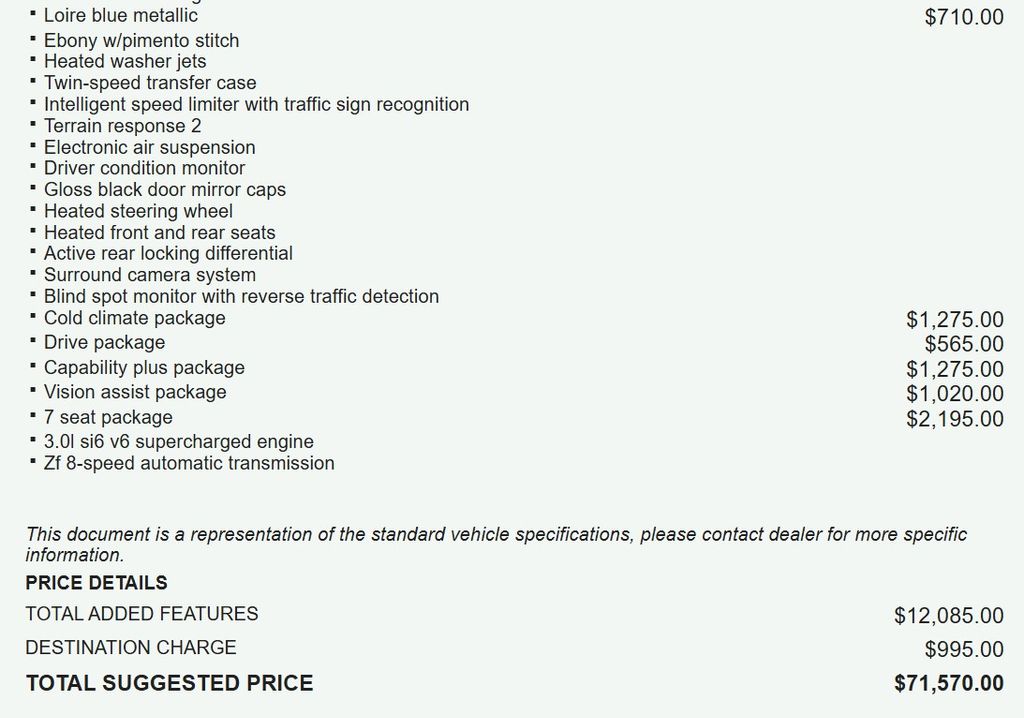Select Active rear locking differential text
The height and width of the screenshot is (718, 1024).
click(168, 254)
